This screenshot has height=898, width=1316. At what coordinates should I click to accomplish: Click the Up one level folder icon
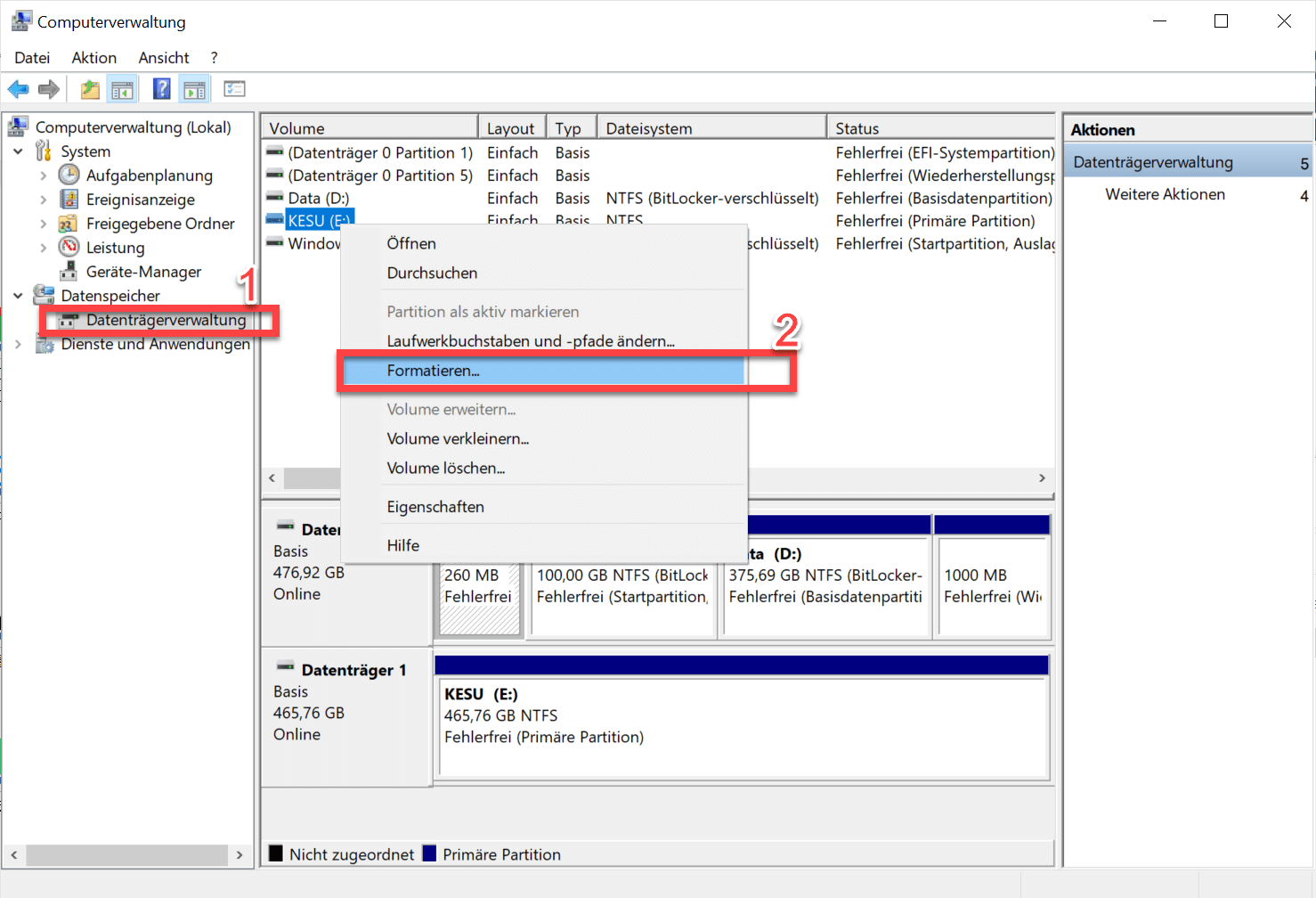point(90,89)
